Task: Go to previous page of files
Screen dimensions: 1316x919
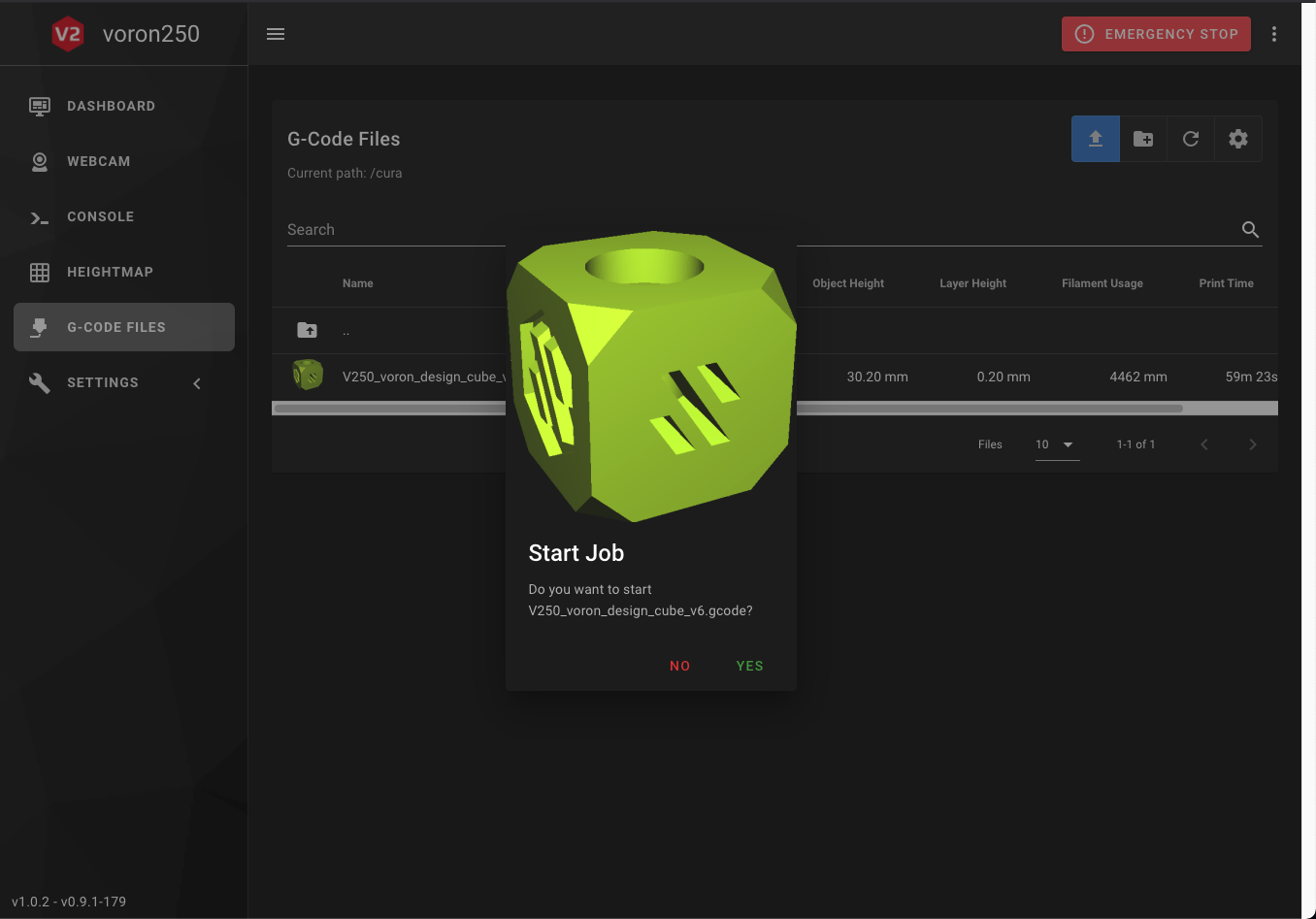Action: coord(1204,444)
